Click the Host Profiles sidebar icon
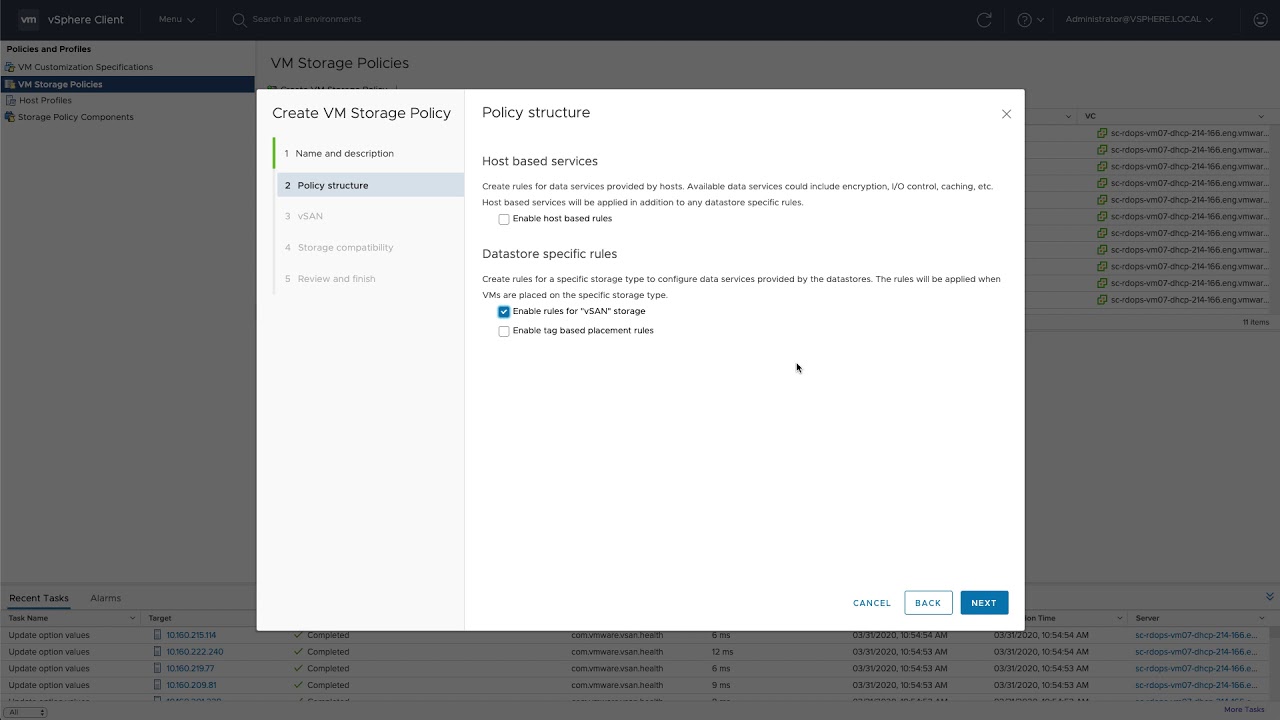This screenshot has height=720, width=1280. click(x=10, y=100)
